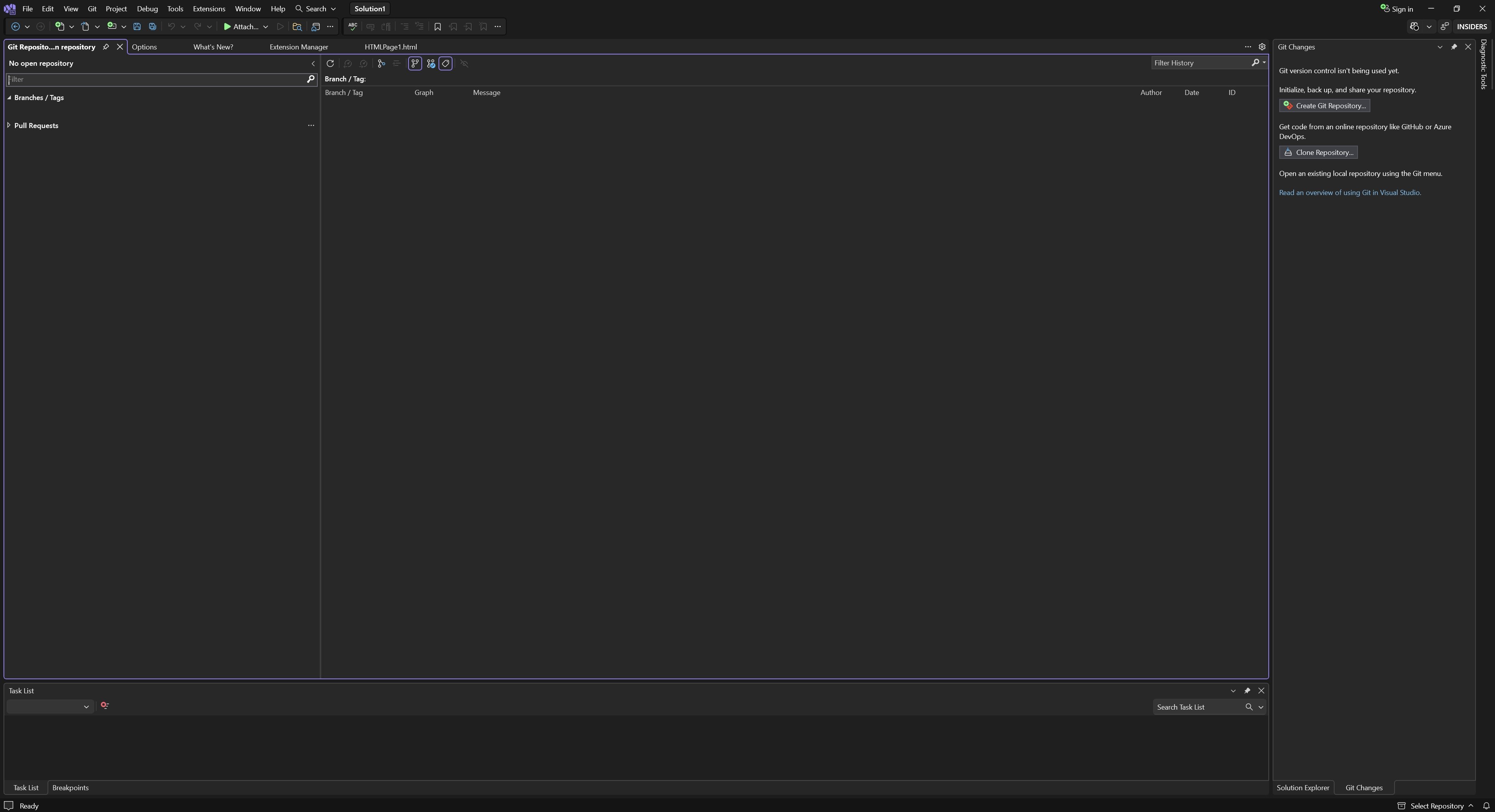Refresh the Git repository graph

[x=330, y=63]
